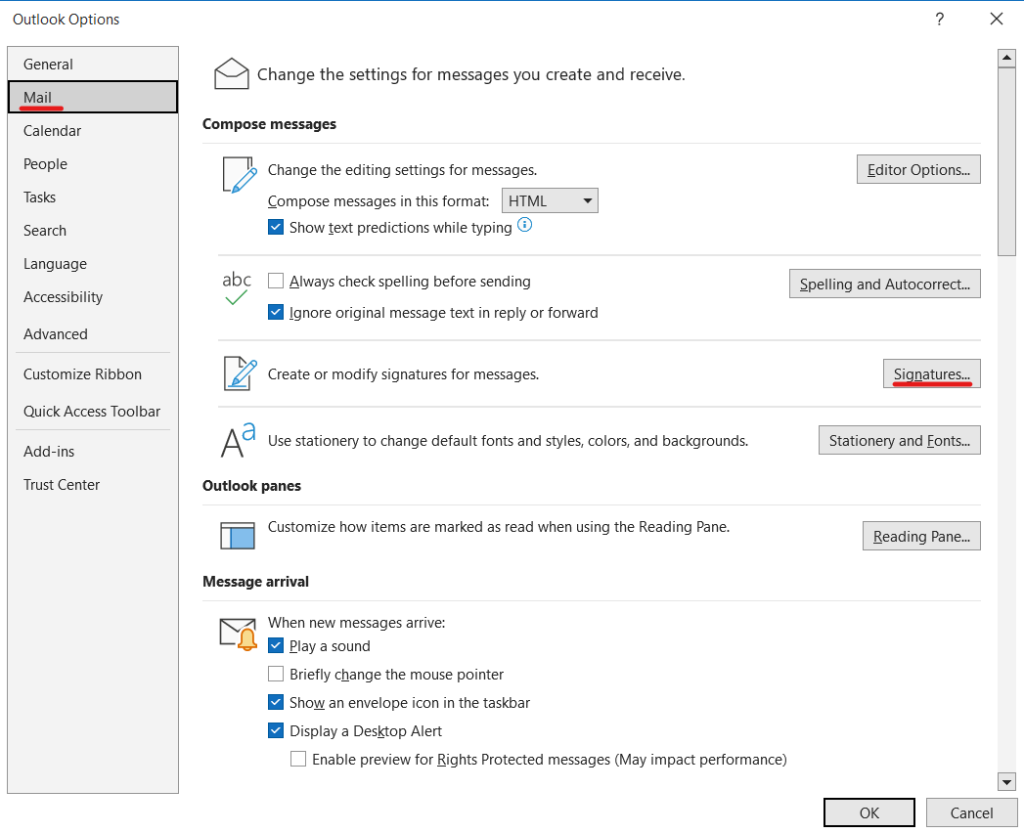The width and height of the screenshot is (1024, 833).
Task: Enable Always check spelling before sending
Action: pyautogui.click(x=277, y=282)
